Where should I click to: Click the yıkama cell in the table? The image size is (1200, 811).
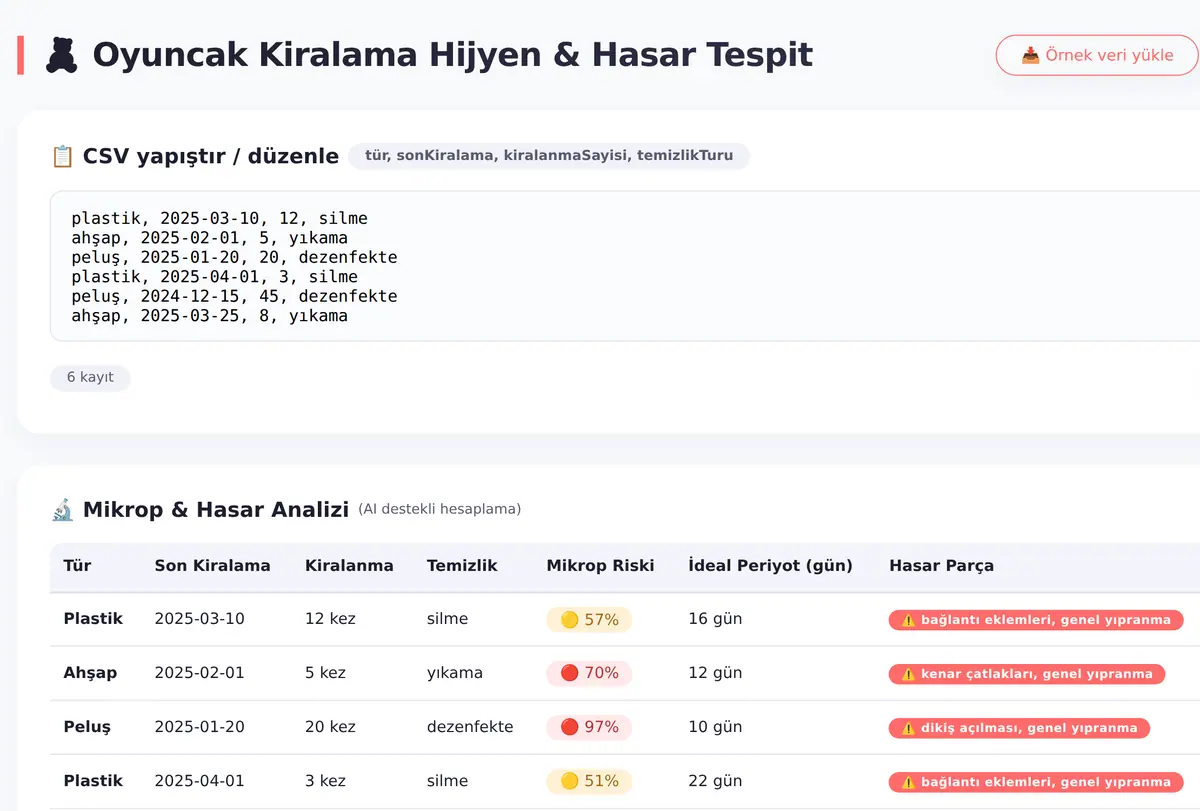click(455, 673)
